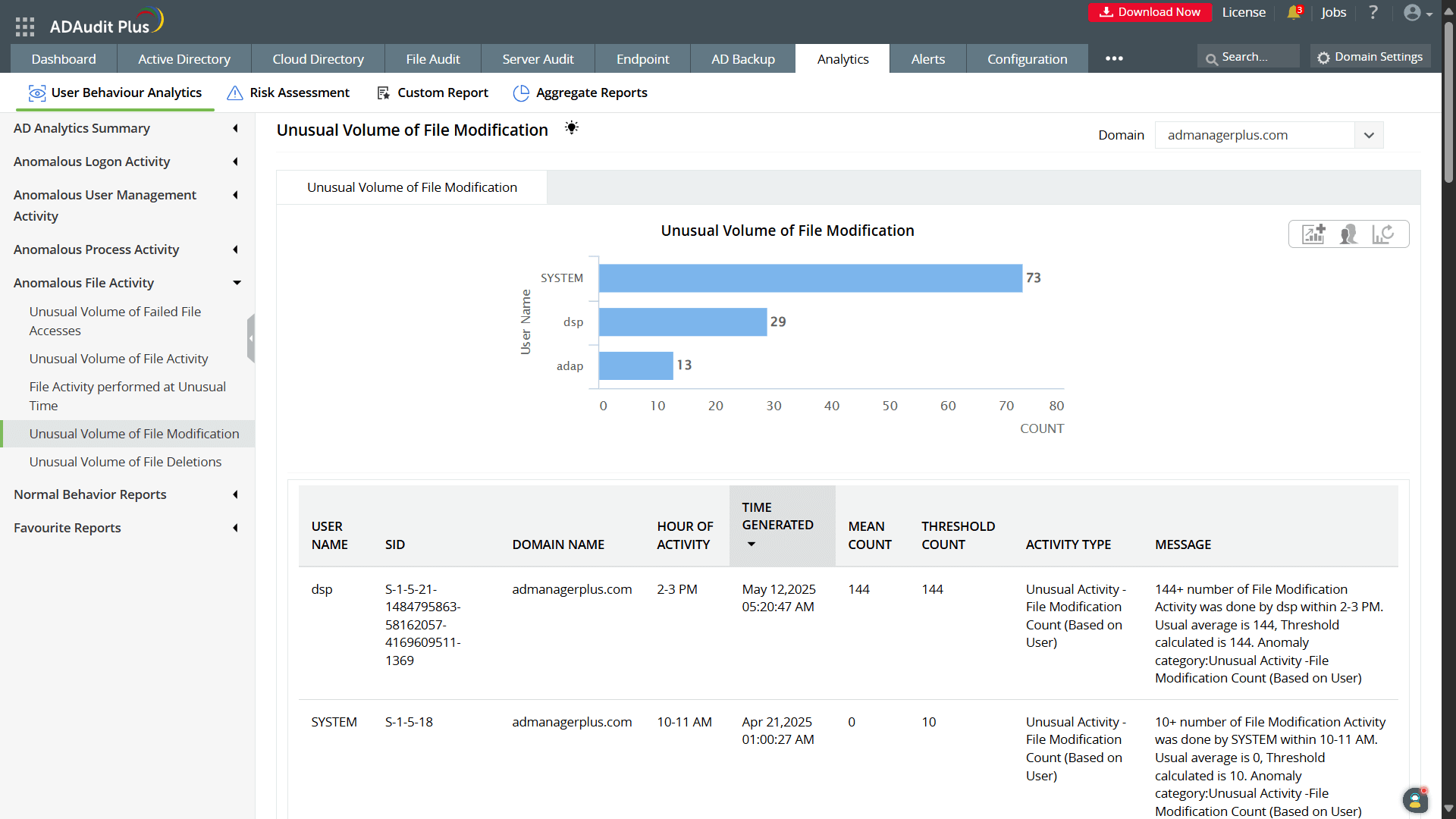The image size is (1456, 819).
Task: Toggle the Time Generated sort order arrow
Action: [751, 544]
